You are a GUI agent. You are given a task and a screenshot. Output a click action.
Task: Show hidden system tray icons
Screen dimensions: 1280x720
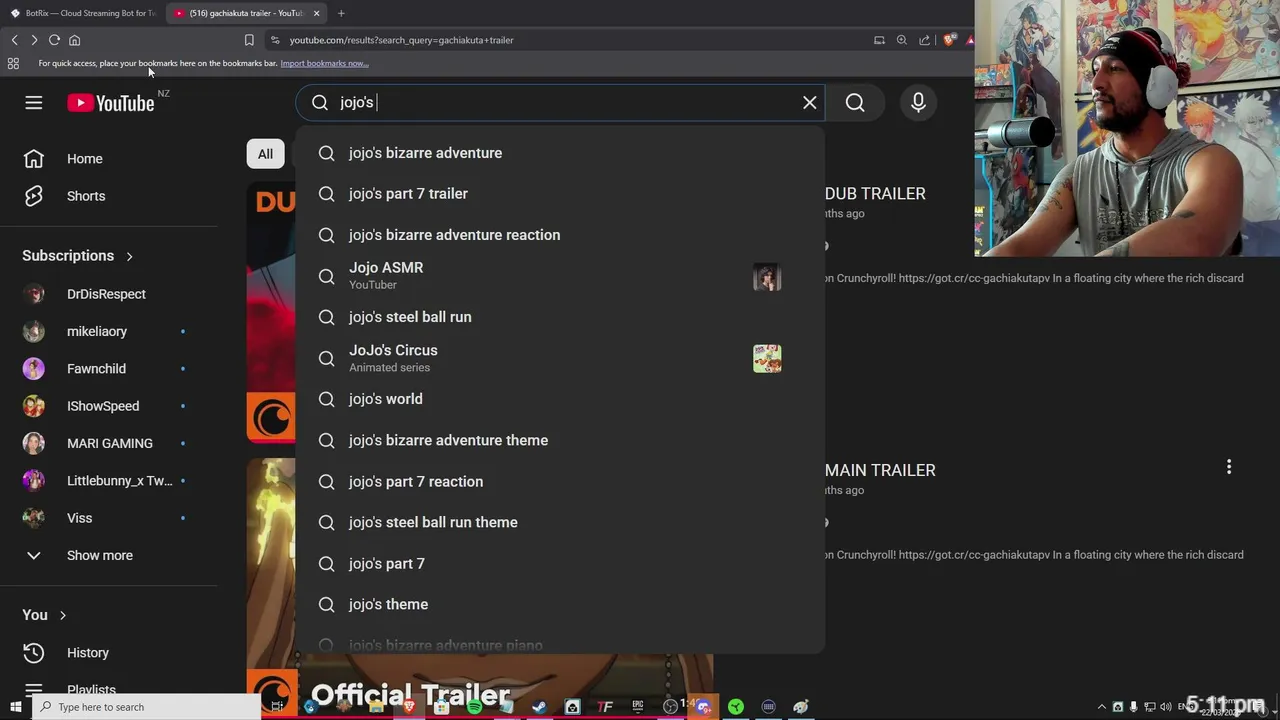1102,707
